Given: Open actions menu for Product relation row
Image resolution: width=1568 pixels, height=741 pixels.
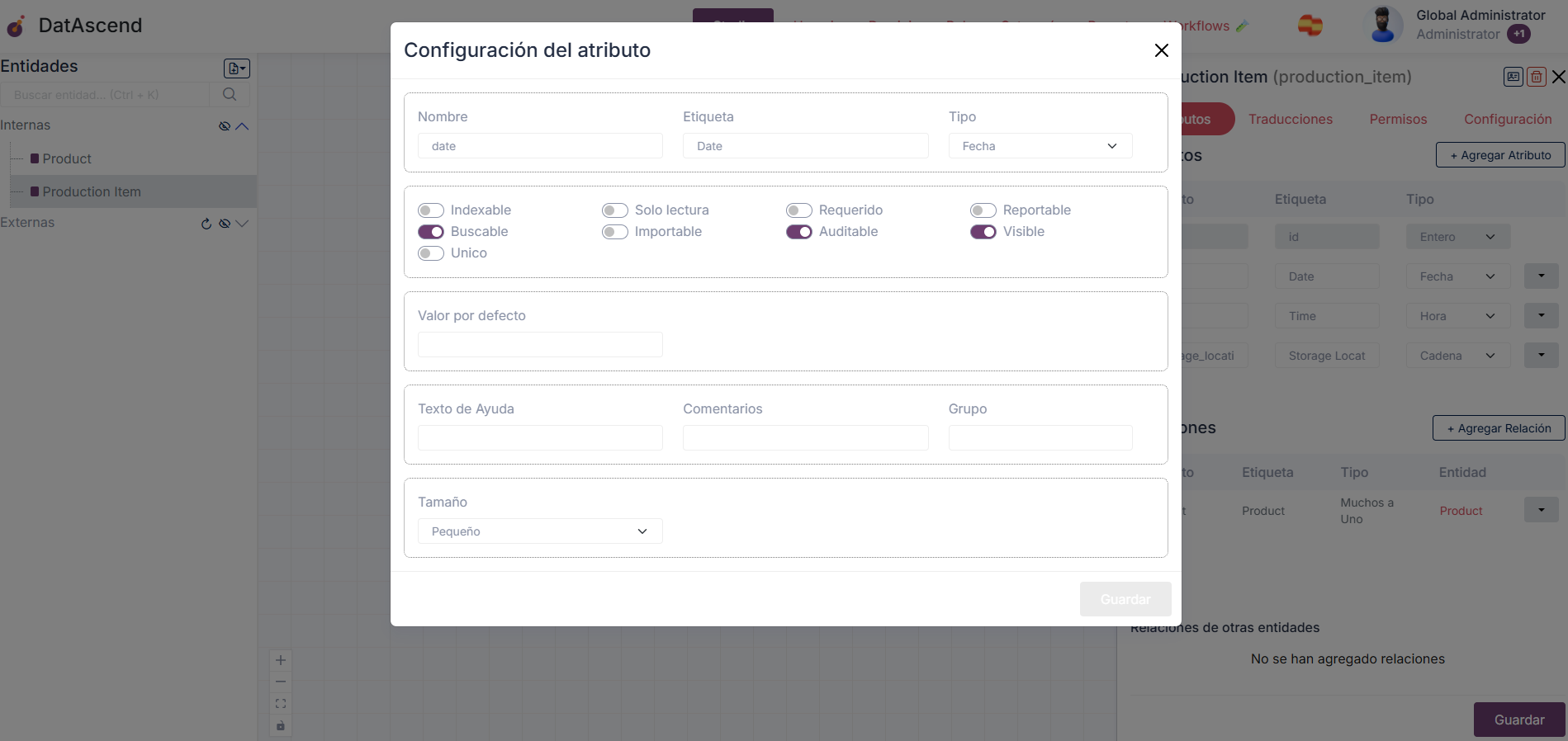Looking at the screenshot, I should coord(1542,509).
